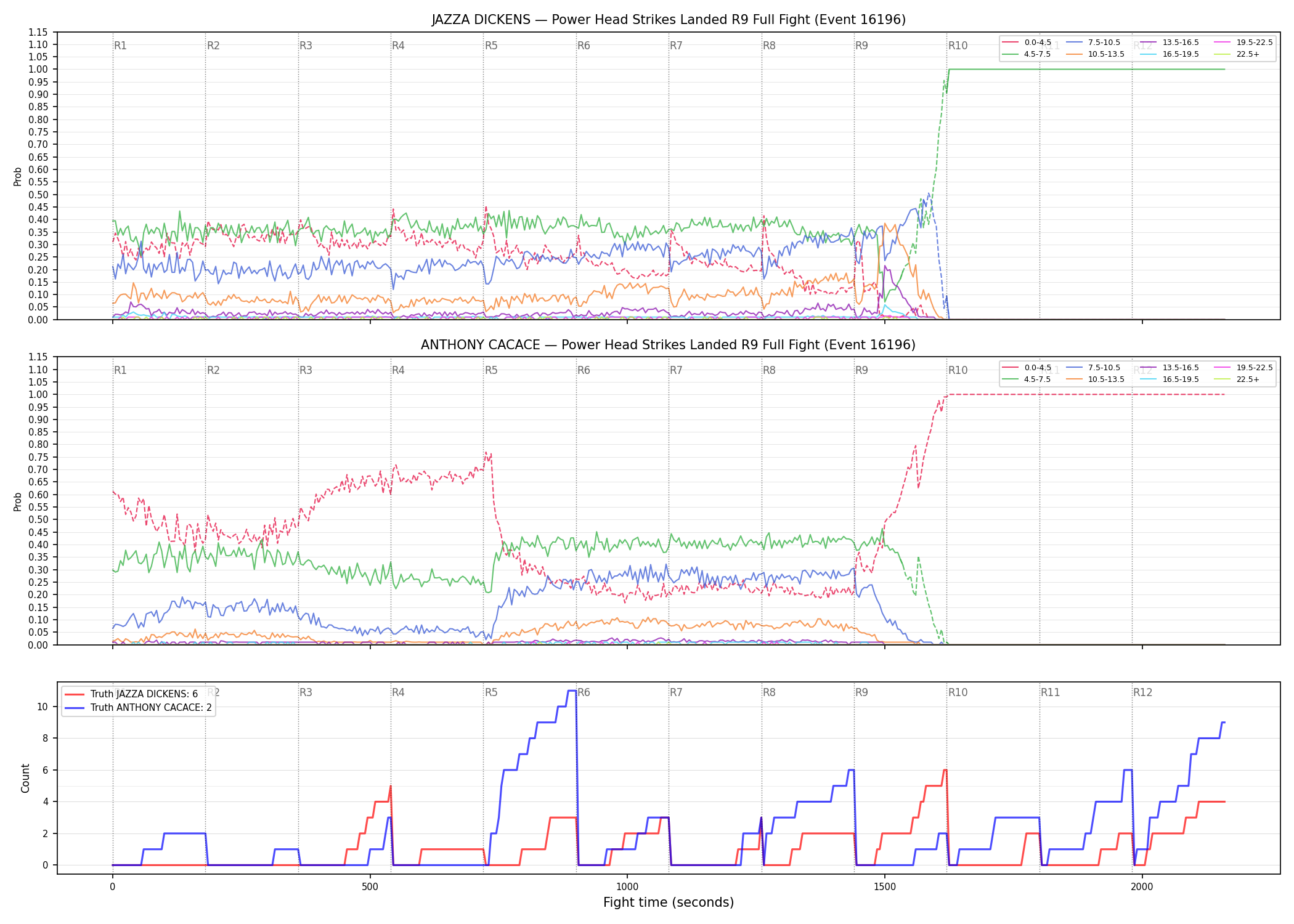Select the 22.5+ legend entry in the Cacace chart

point(1237,379)
